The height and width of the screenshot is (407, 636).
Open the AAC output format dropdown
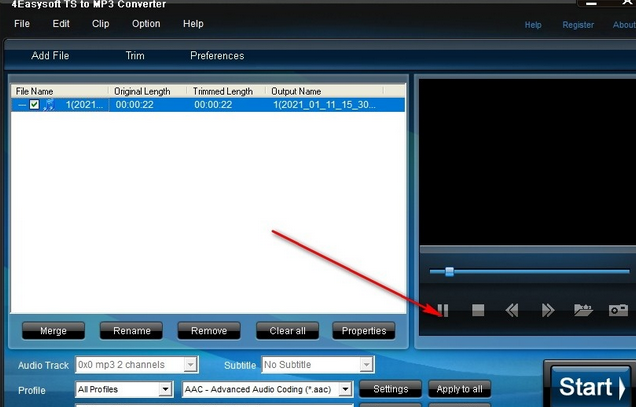tap(345, 390)
